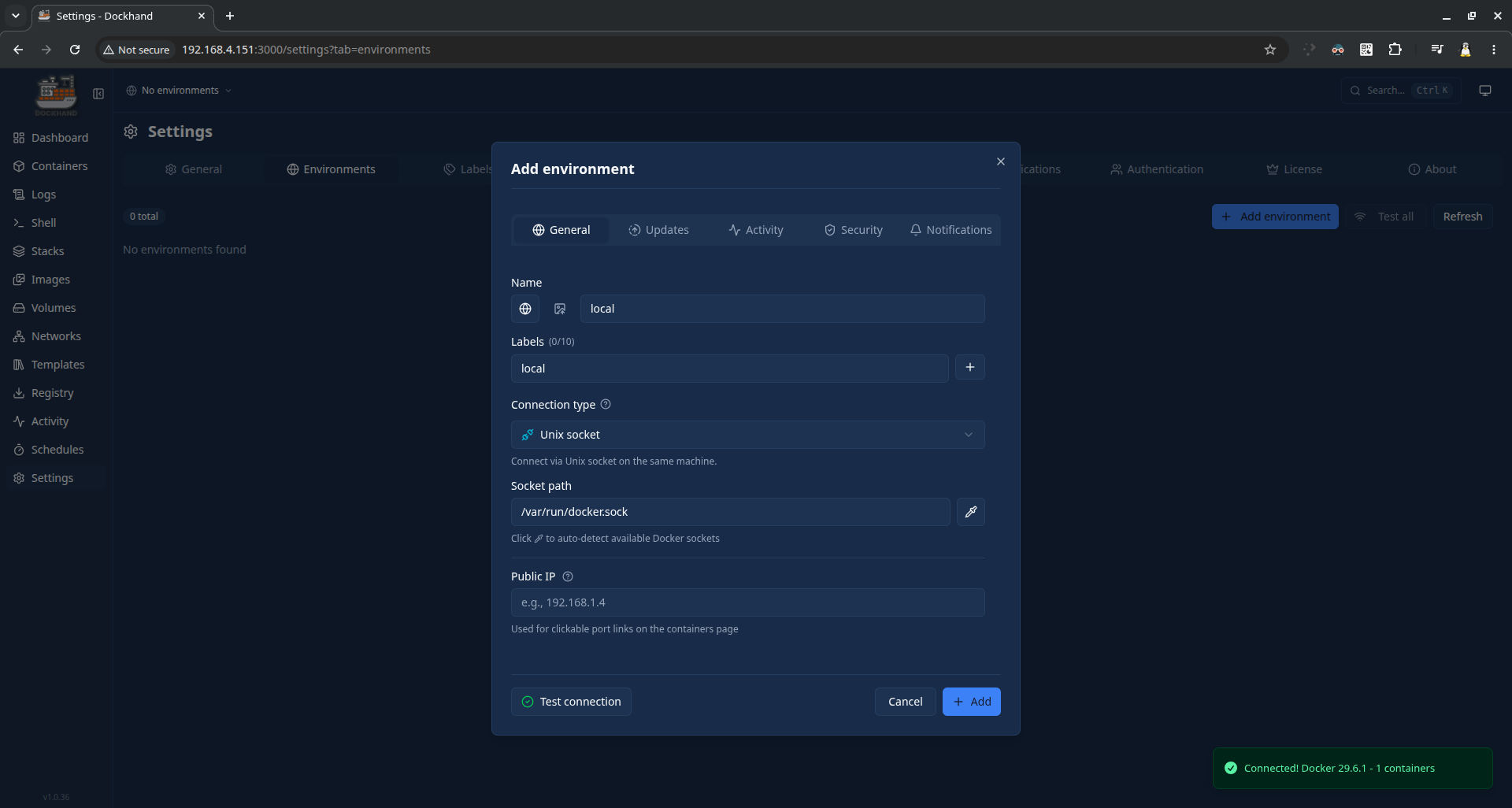Expand the No environments selector
This screenshot has width=1512, height=808.
click(x=179, y=91)
